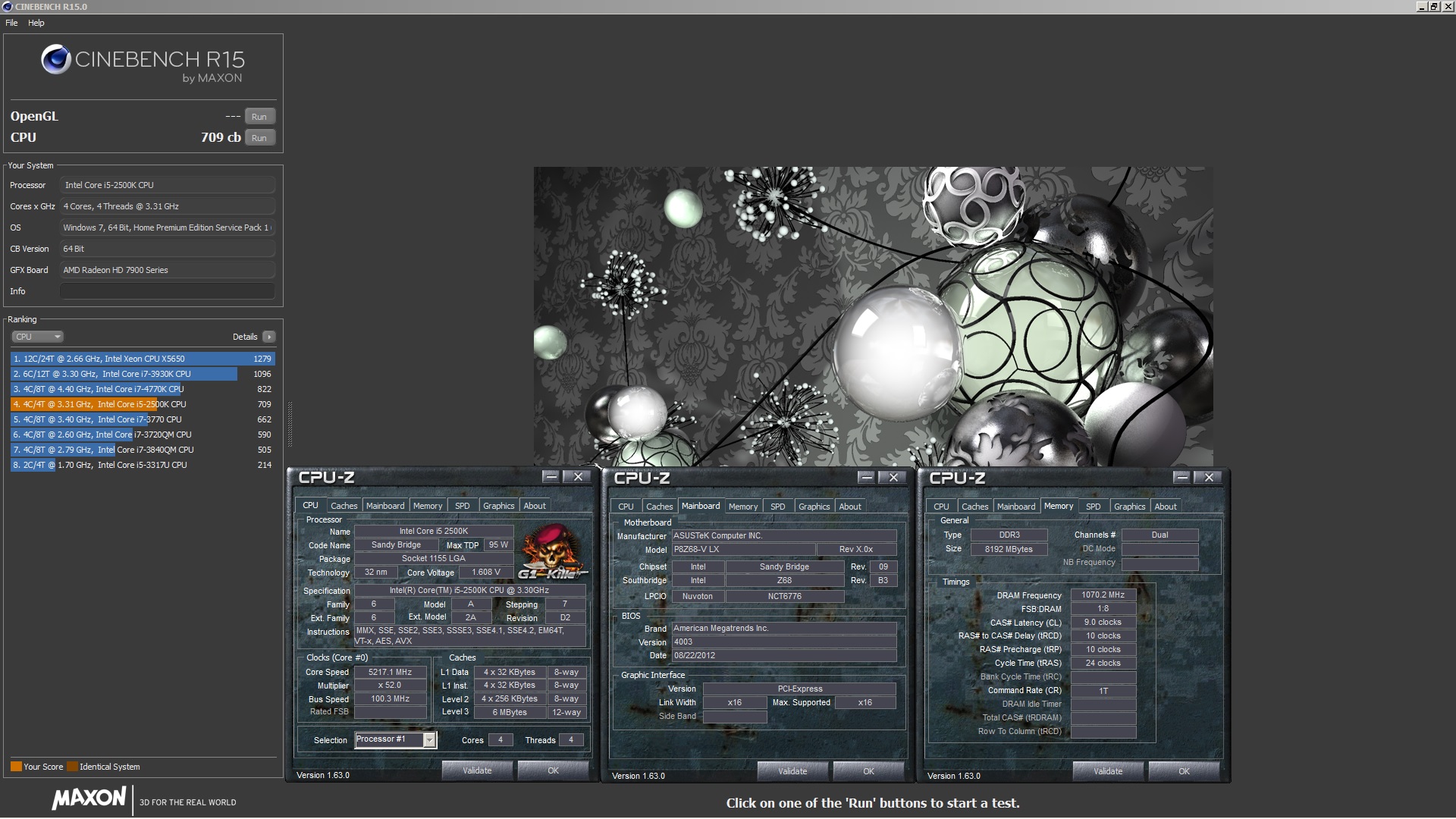The image size is (1456, 819).
Task: Click the Identical System legend swatch
Action: coord(72,767)
